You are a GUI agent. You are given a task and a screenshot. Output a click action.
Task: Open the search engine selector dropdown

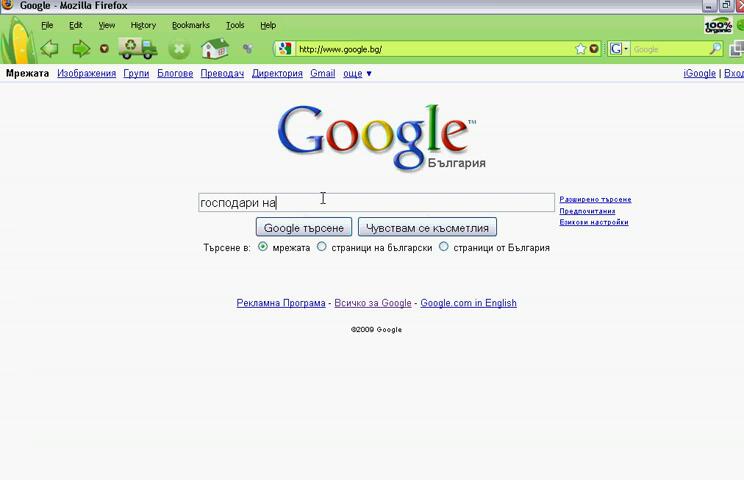619,48
